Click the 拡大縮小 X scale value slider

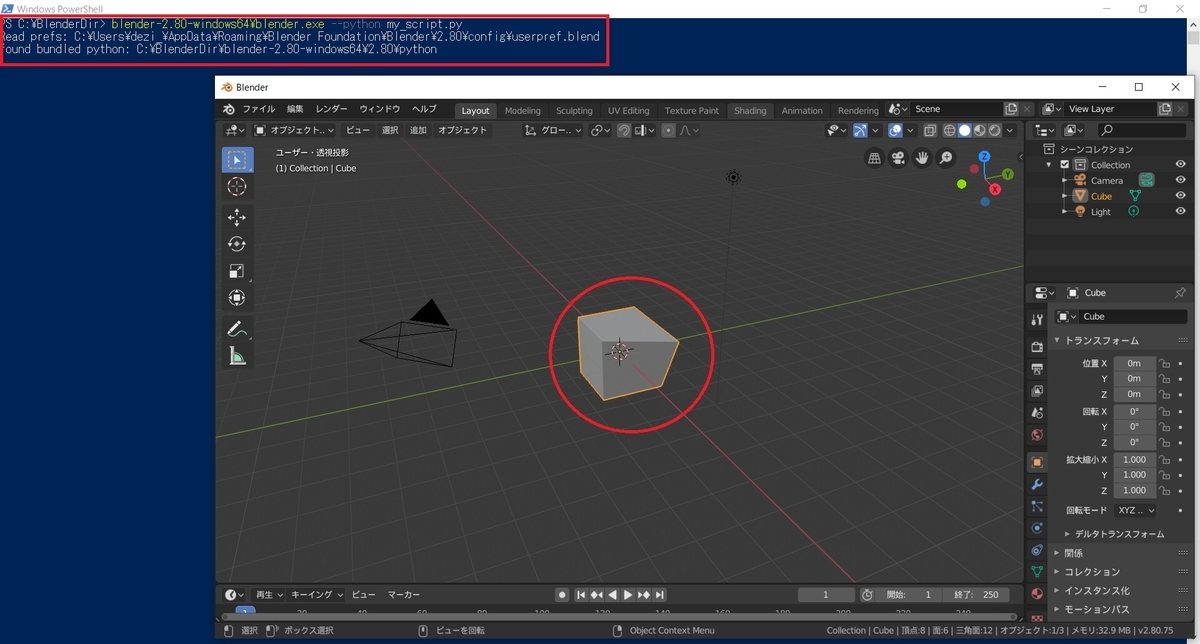click(x=1135, y=459)
